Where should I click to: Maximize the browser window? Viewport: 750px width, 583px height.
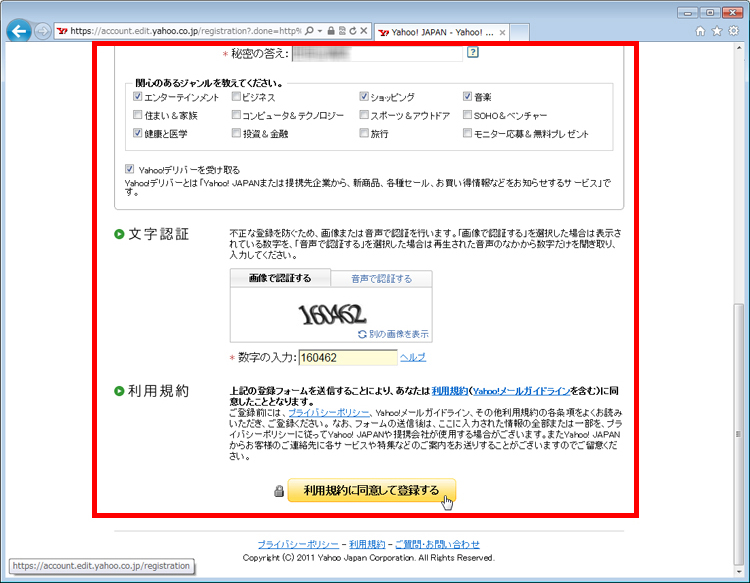(710, 12)
